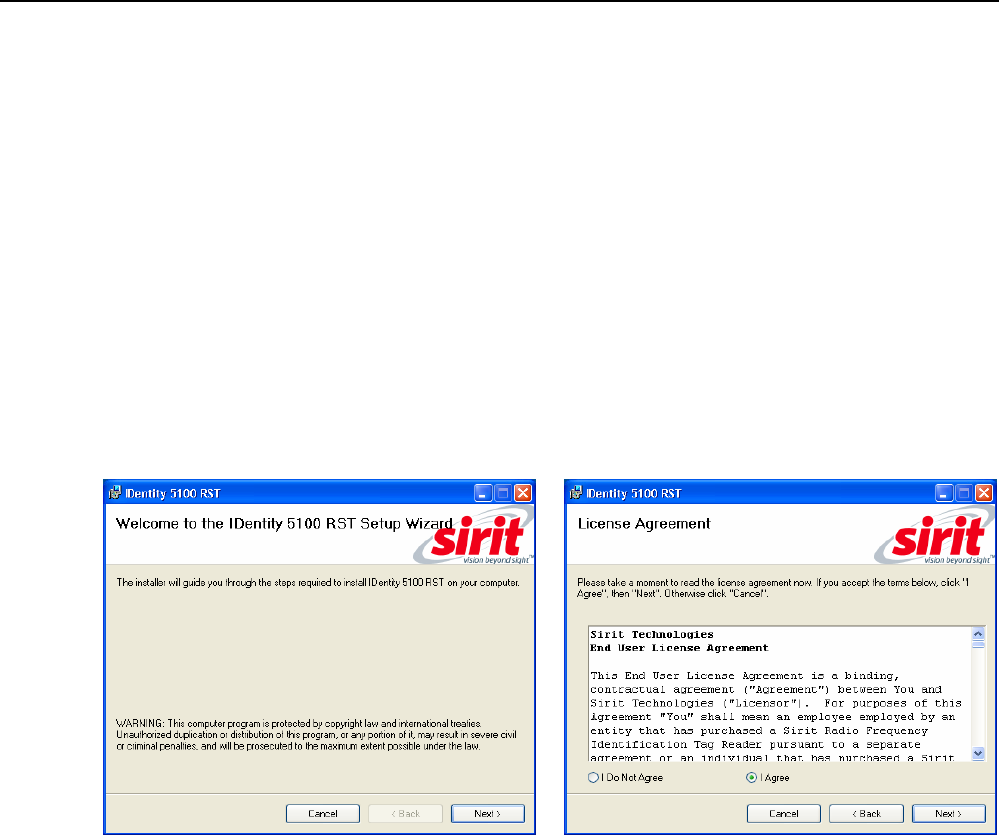Click the license text scrollbar up arrow

pyautogui.click(x=979, y=634)
